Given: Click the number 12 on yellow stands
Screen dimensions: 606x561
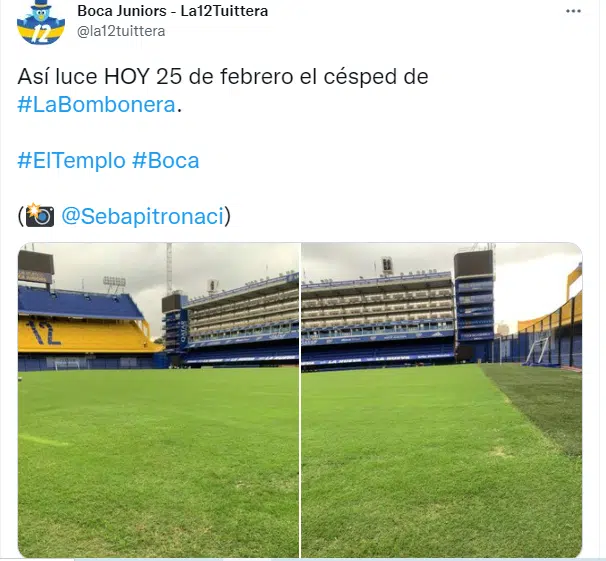Looking at the screenshot, I should pyautogui.click(x=43, y=332).
